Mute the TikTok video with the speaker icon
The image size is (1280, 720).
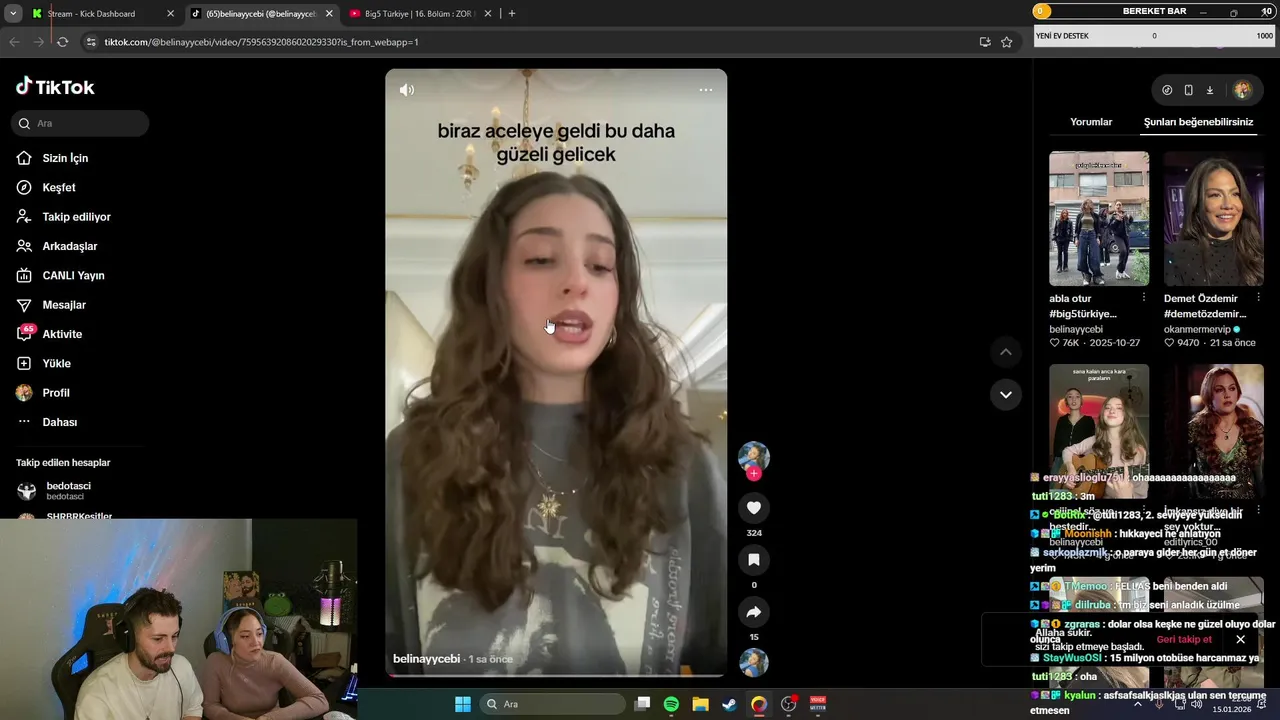click(x=407, y=90)
